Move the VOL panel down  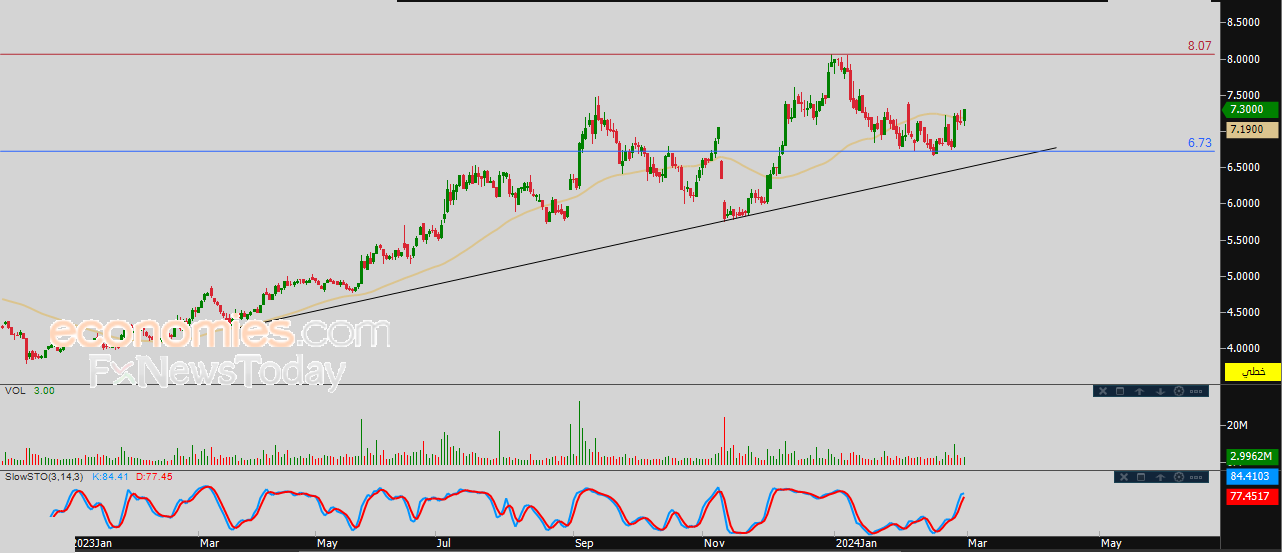click(x=1159, y=391)
